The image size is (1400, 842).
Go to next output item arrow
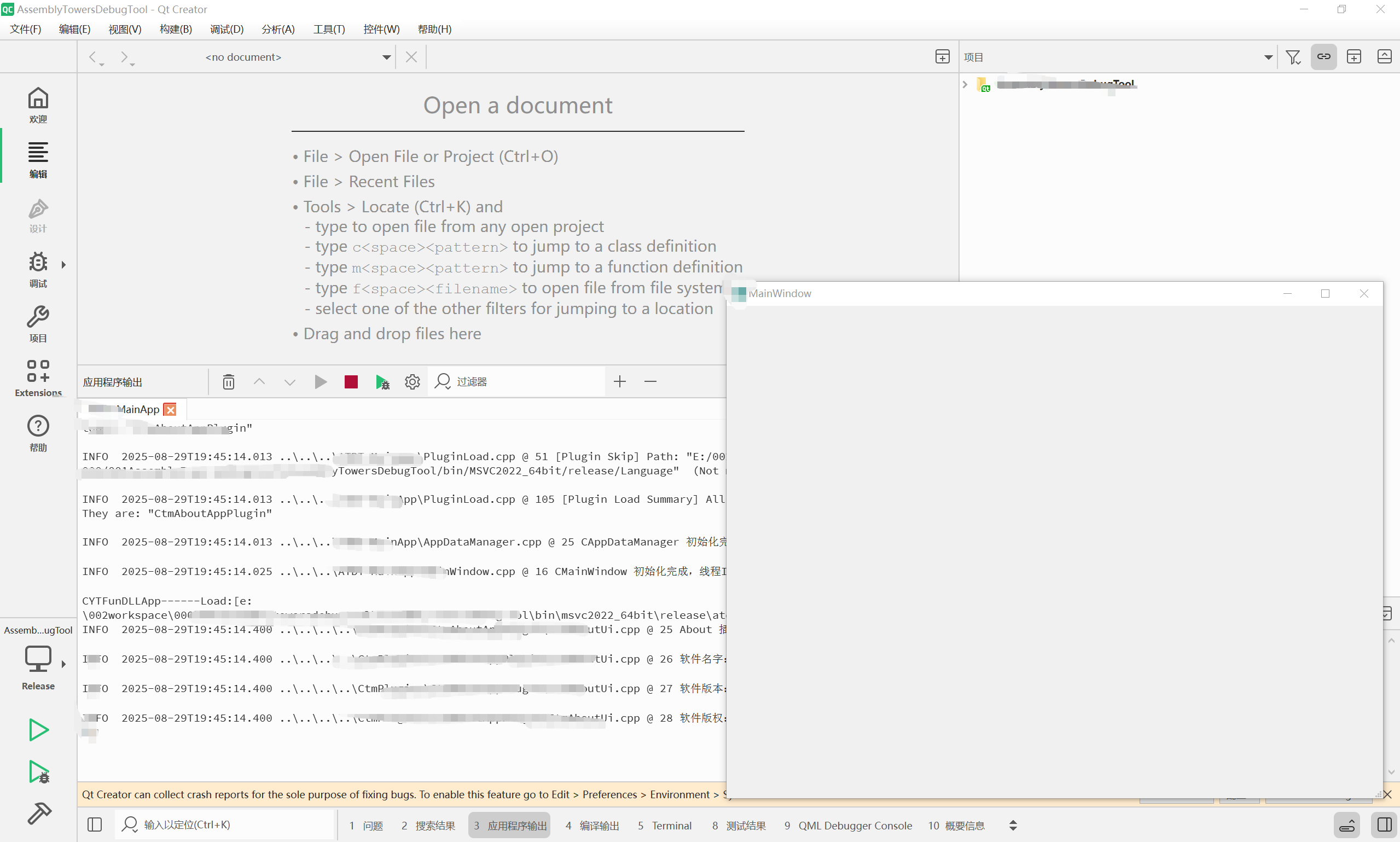coord(290,382)
